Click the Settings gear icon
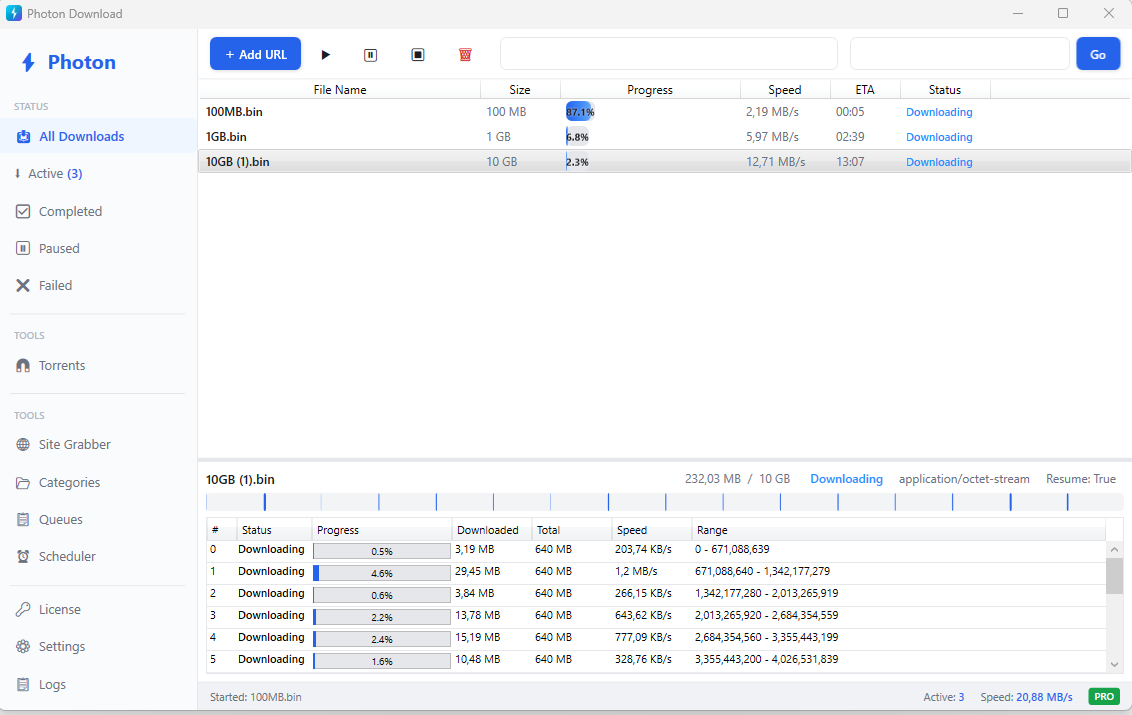1132x715 pixels. pos(23,646)
